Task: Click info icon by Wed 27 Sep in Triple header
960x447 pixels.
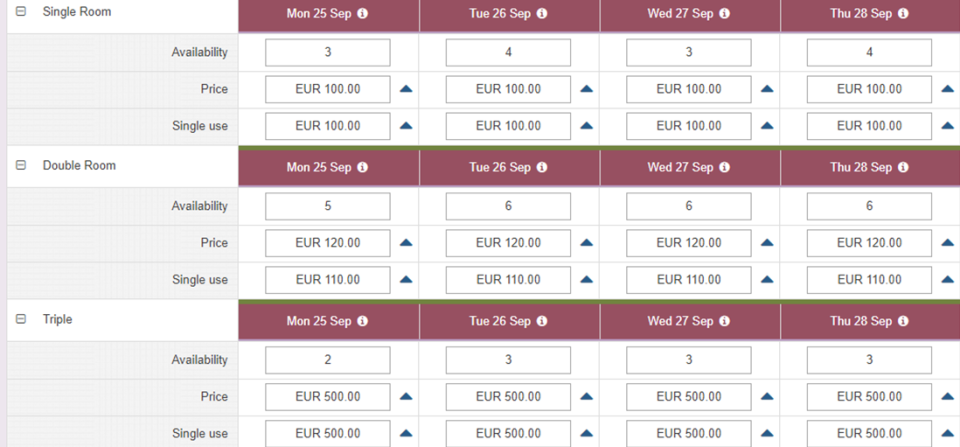Action: [x=723, y=322]
